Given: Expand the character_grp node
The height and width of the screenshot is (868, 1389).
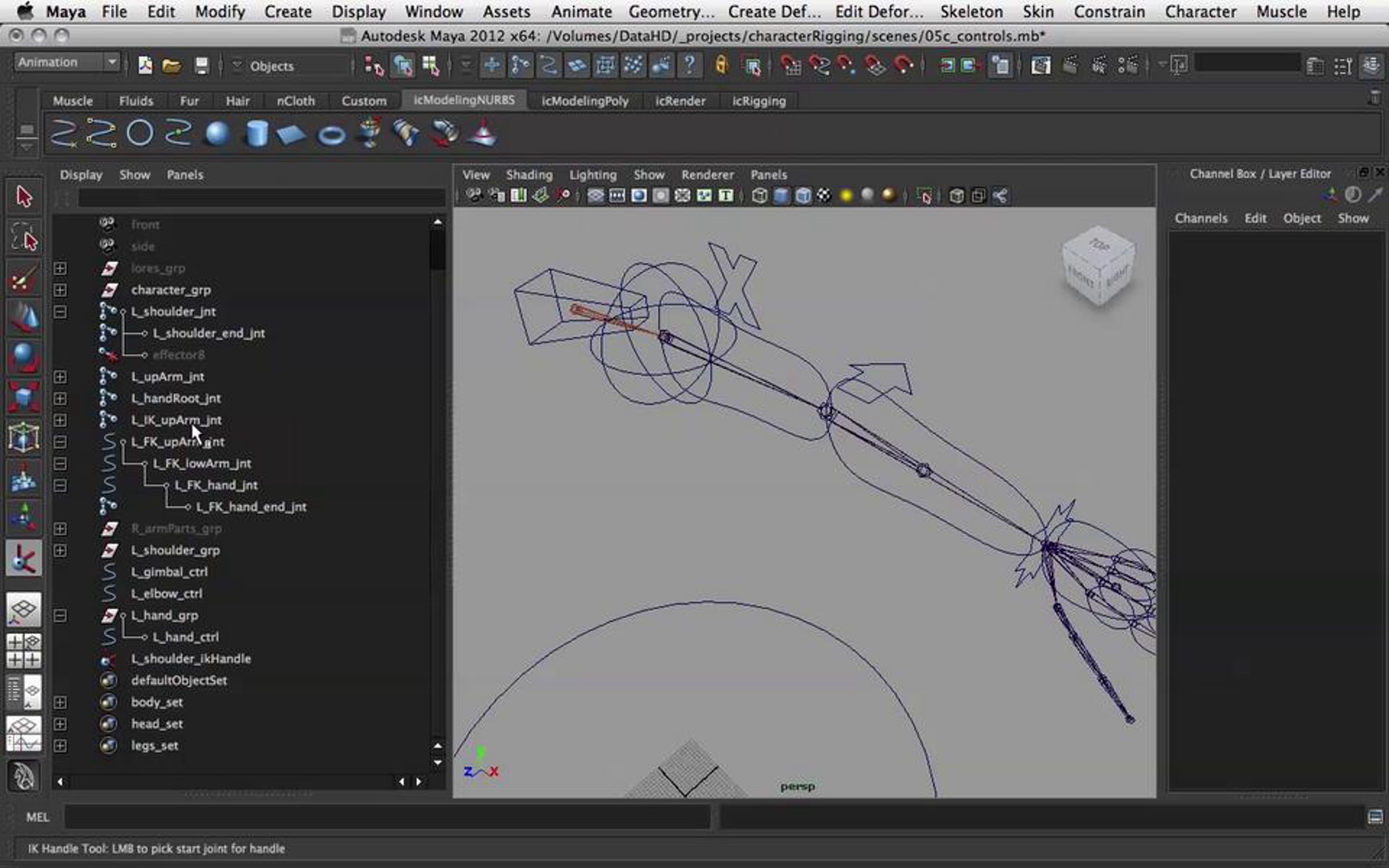Looking at the screenshot, I should click(x=60, y=290).
